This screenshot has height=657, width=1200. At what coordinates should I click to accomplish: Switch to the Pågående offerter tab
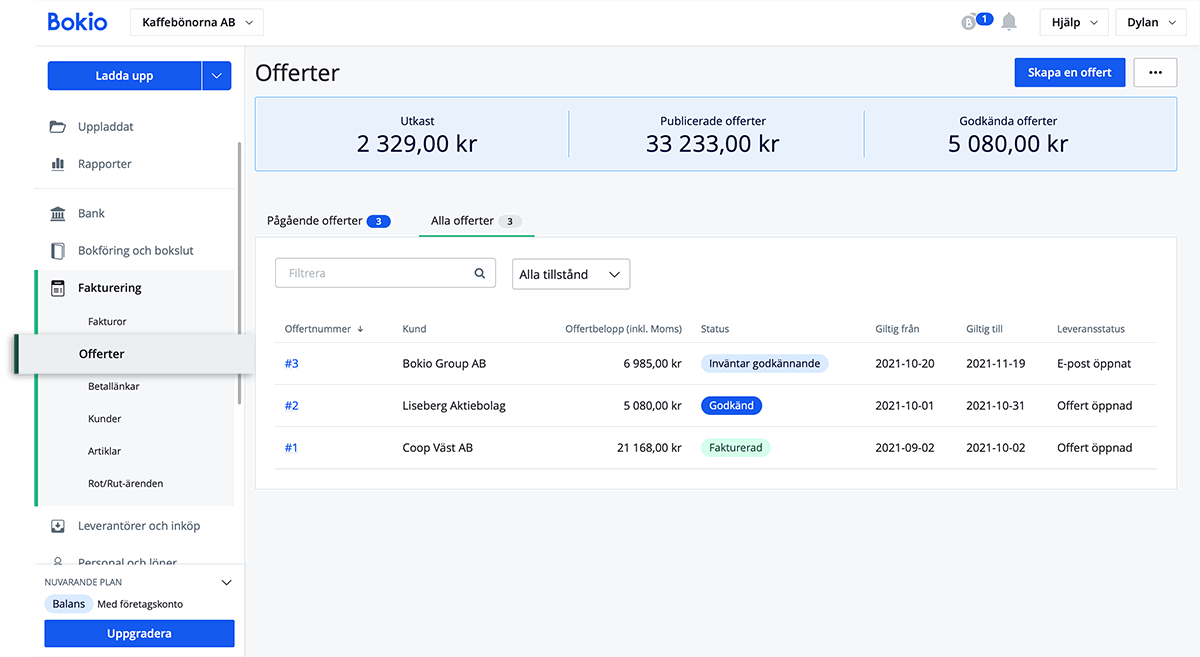pos(316,220)
